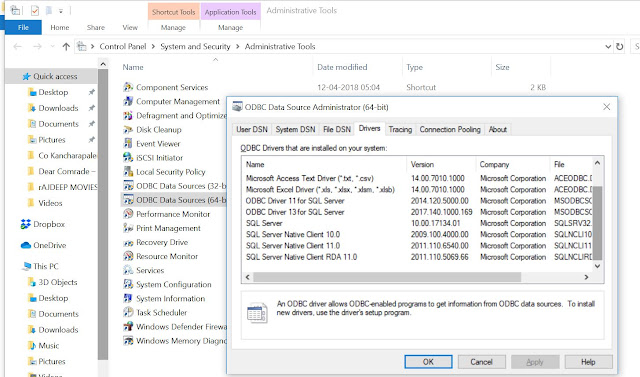
Task: Click vertical scrollbar thumb in drivers list
Action: click(x=598, y=223)
